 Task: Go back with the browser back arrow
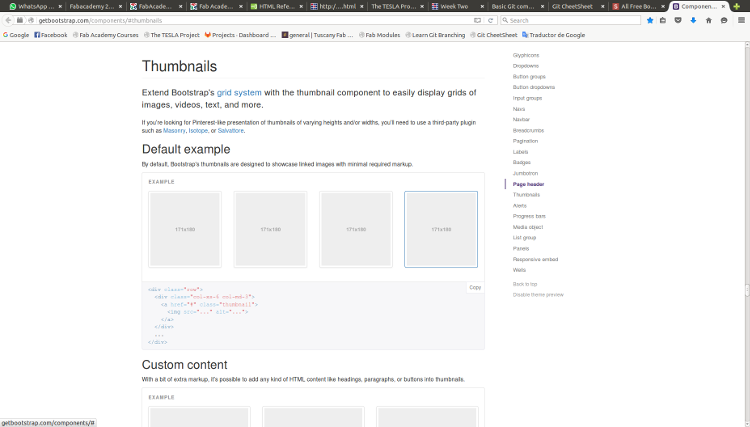8,20
